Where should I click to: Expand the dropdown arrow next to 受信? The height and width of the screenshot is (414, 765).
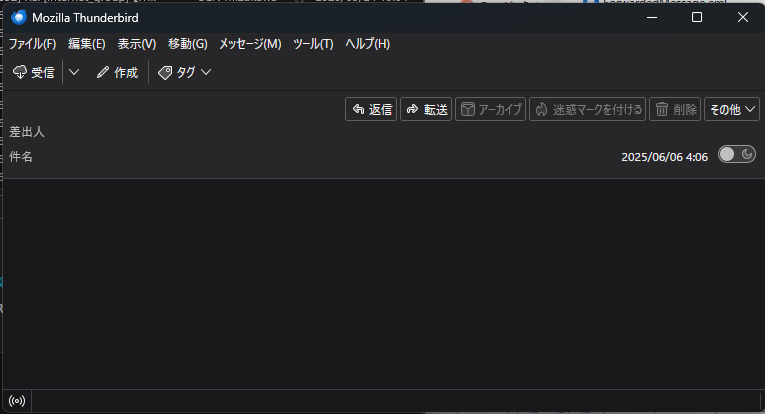tap(74, 72)
